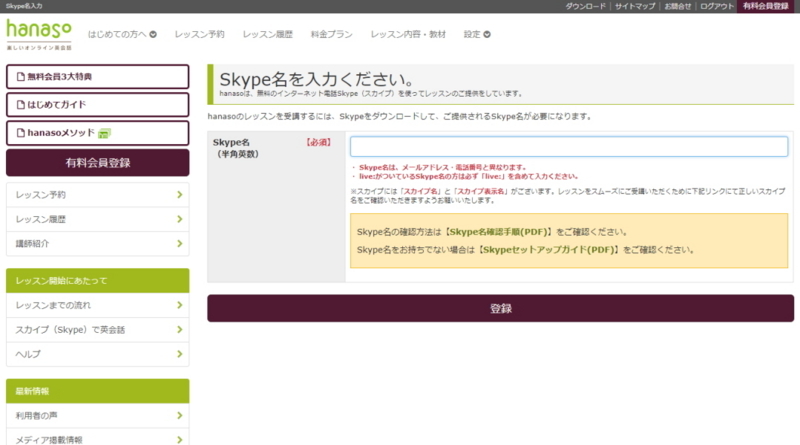Click the スカイプ表示名 red term in the note
The image size is (800, 445).
click(x=480, y=191)
